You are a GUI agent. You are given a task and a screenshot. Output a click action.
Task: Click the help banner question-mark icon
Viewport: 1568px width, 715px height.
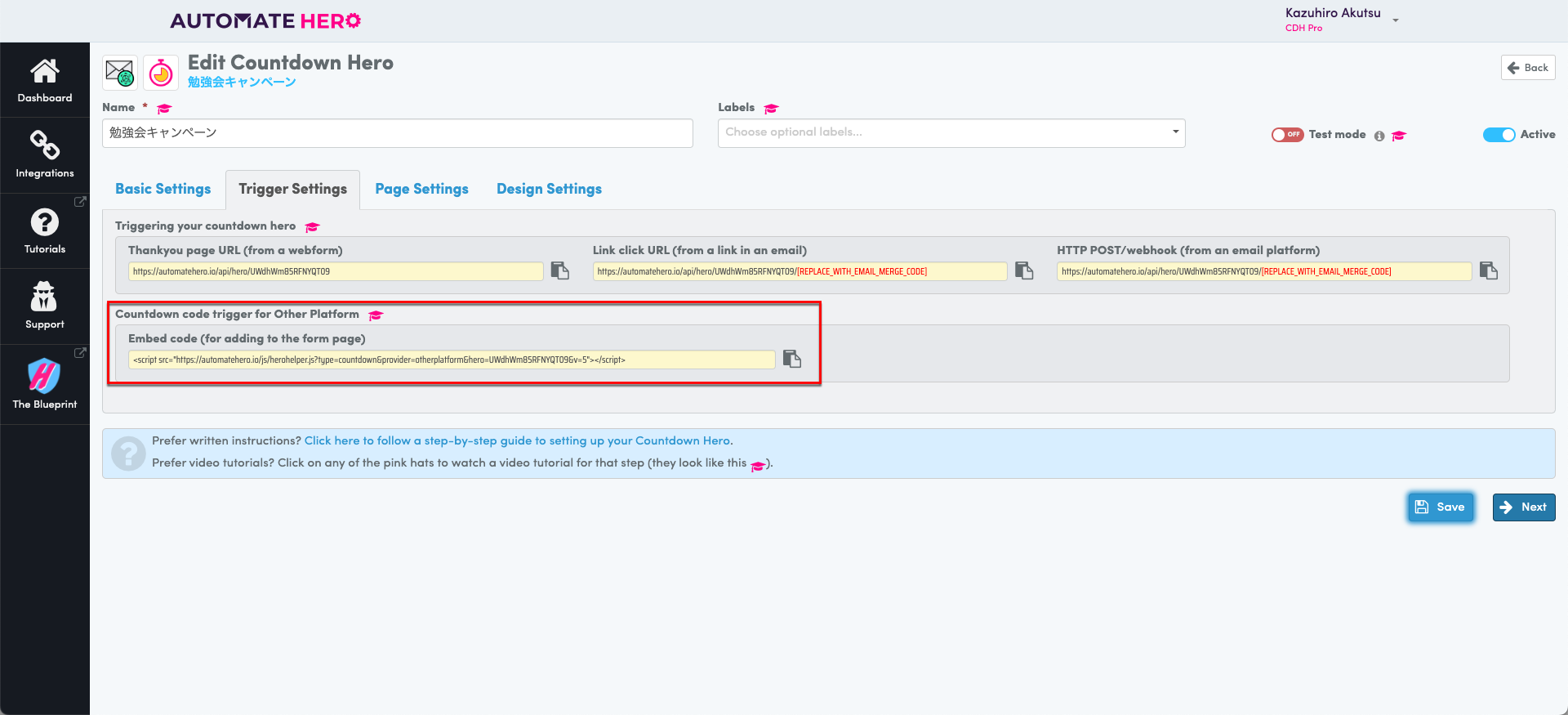coord(128,453)
